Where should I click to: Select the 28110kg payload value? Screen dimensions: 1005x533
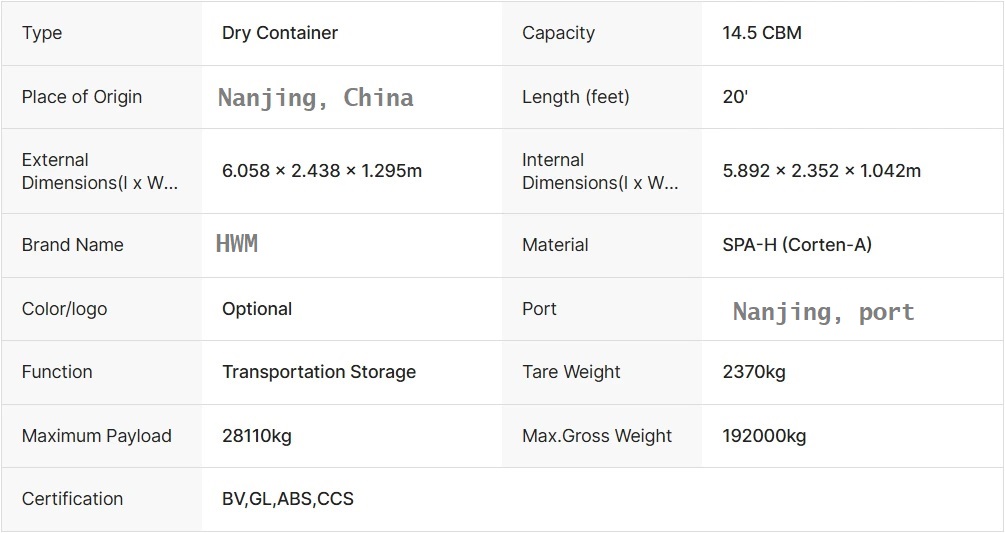[257, 436]
